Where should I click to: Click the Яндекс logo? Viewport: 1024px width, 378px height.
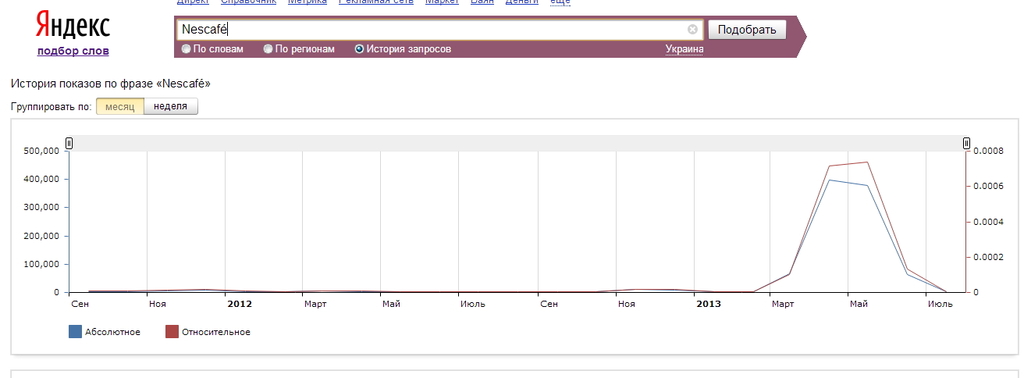pyautogui.click(x=72, y=26)
